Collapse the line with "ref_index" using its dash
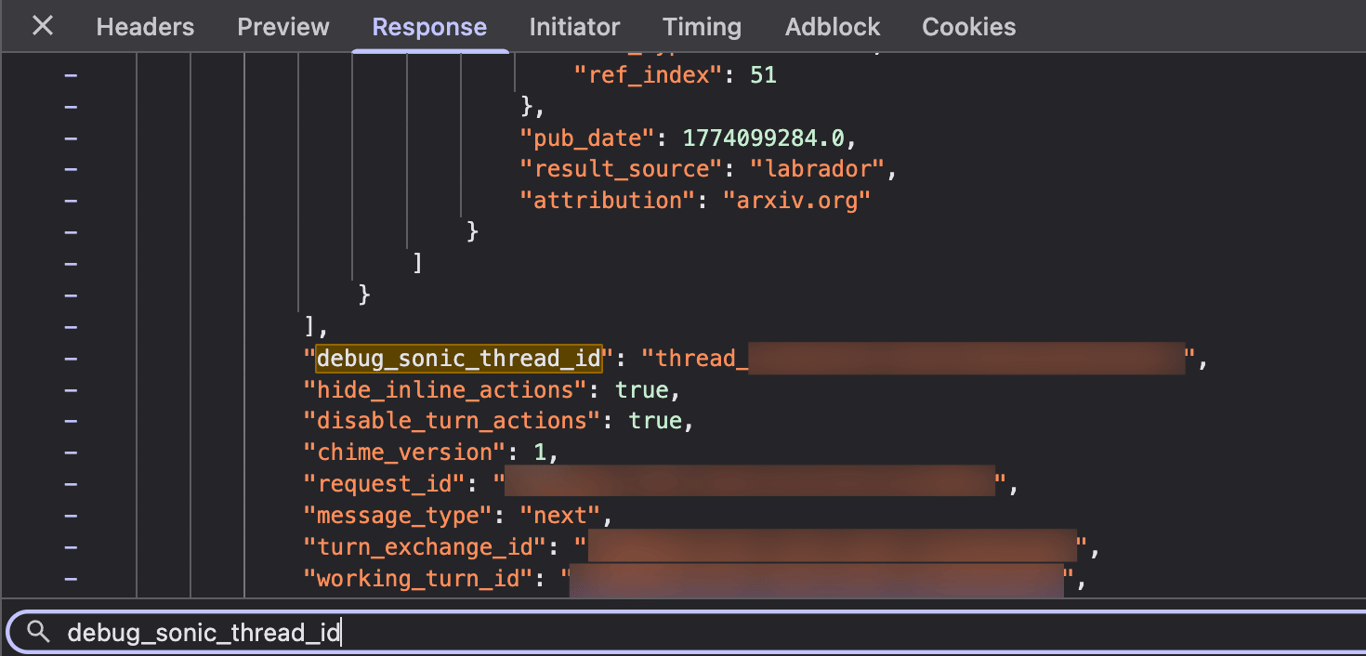Viewport: 1366px width, 656px height. click(71, 75)
